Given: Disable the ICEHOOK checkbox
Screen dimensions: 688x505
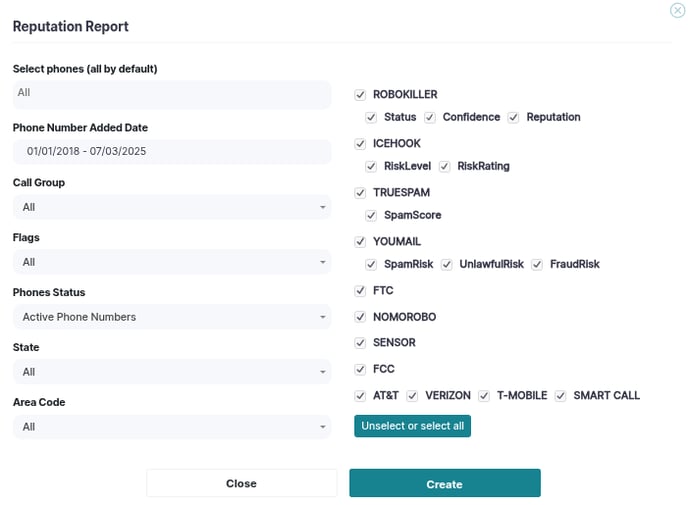Looking at the screenshot, I should click(360, 144).
